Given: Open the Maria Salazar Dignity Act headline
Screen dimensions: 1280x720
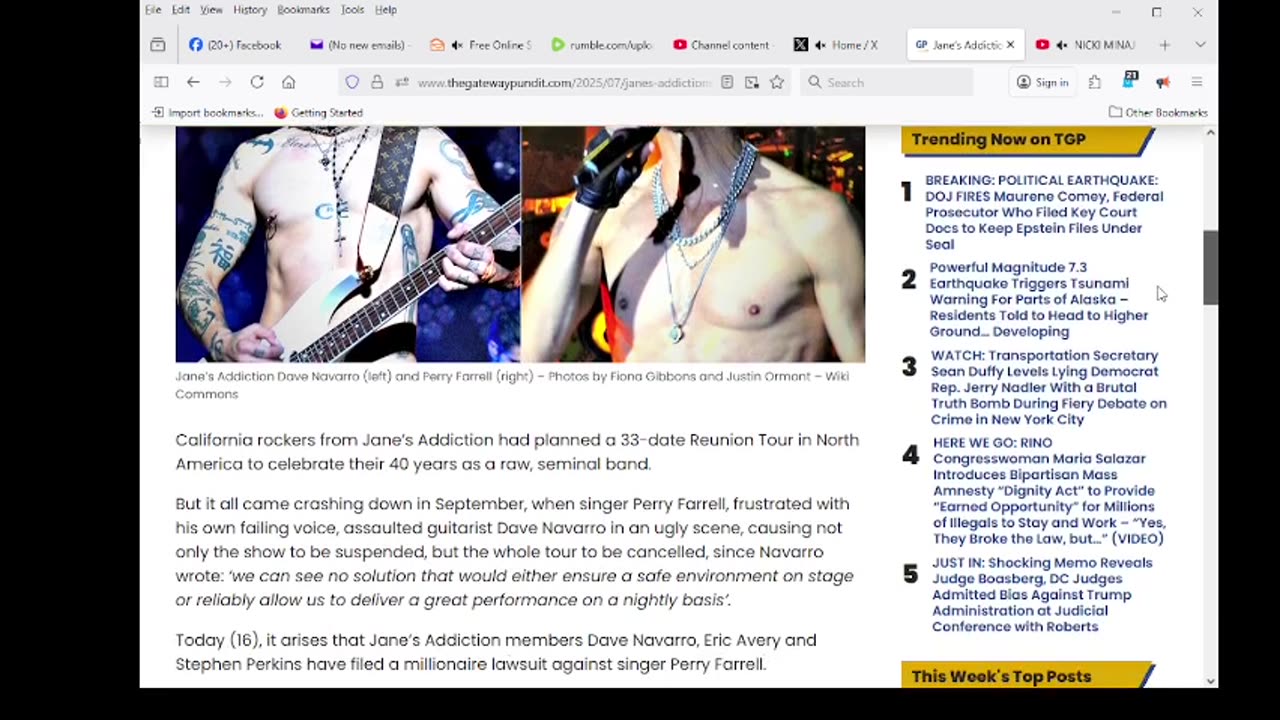Looking at the screenshot, I should (x=1049, y=490).
